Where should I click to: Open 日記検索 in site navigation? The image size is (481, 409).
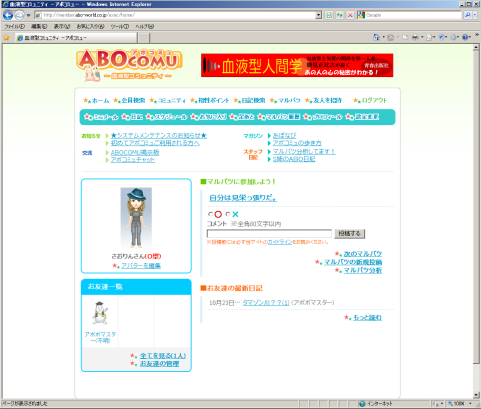pos(253,100)
